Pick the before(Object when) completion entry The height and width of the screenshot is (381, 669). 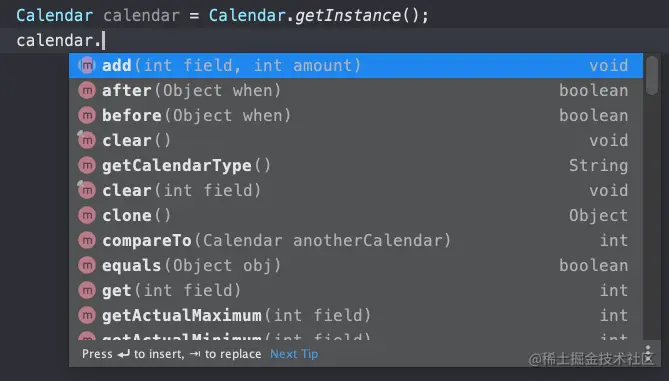coord(356,116)
